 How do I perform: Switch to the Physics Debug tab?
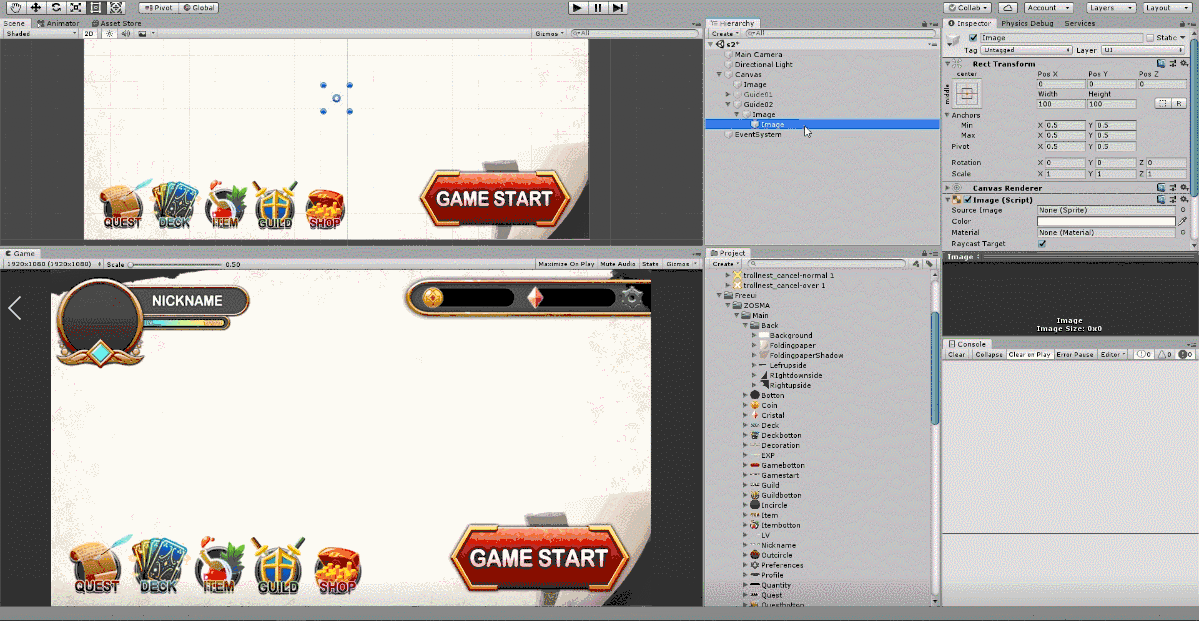pos(1027,23)
